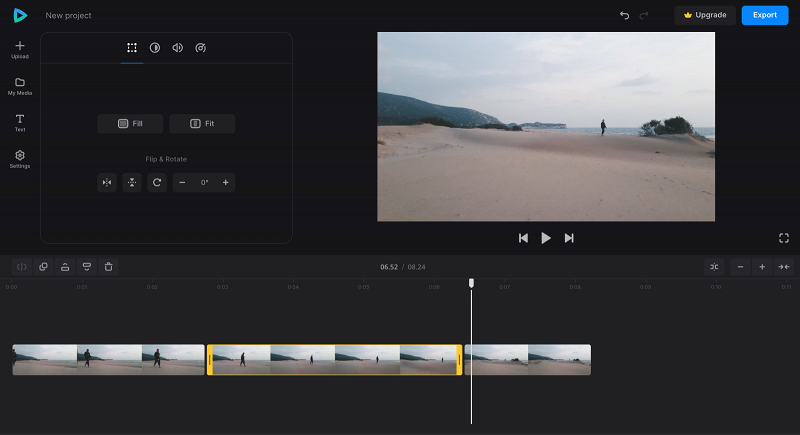This screenshot has width=800, height=435.
Task: Toggle the timeline snapping icon
Action: click(x=714, y=267)
